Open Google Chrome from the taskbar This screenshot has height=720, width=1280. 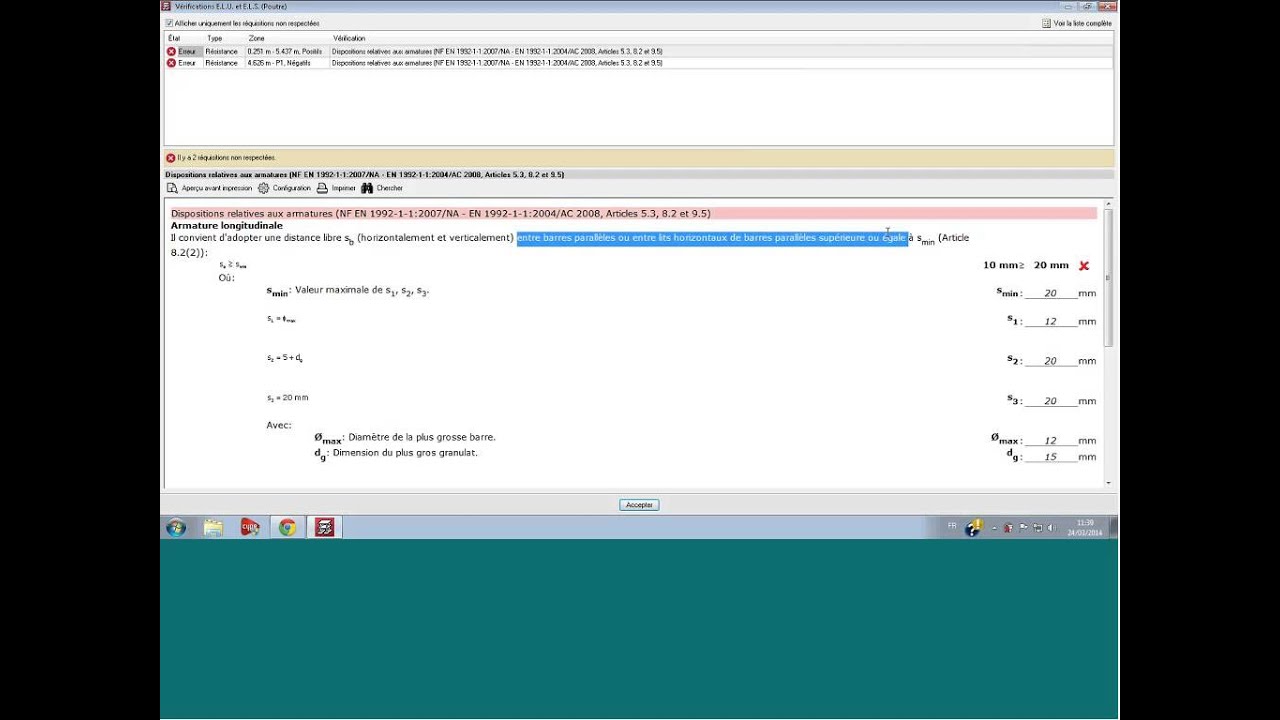click(287, 527)
